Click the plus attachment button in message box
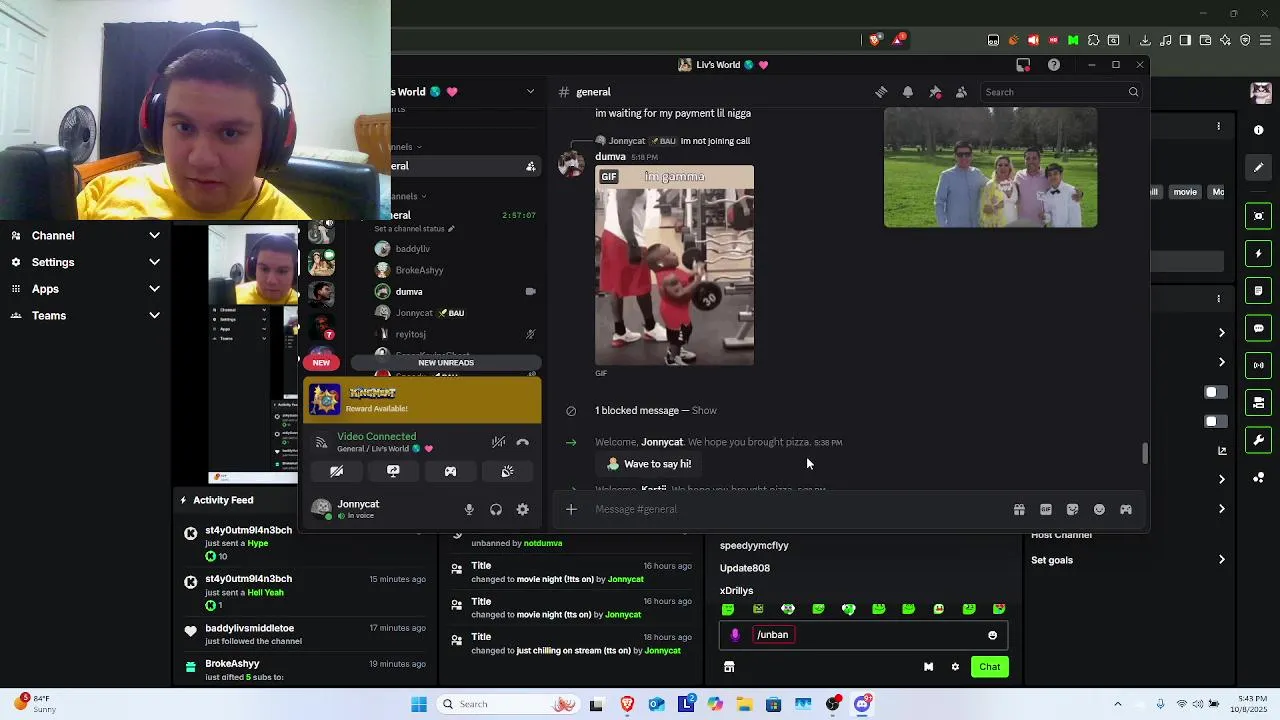 [571, 509]
